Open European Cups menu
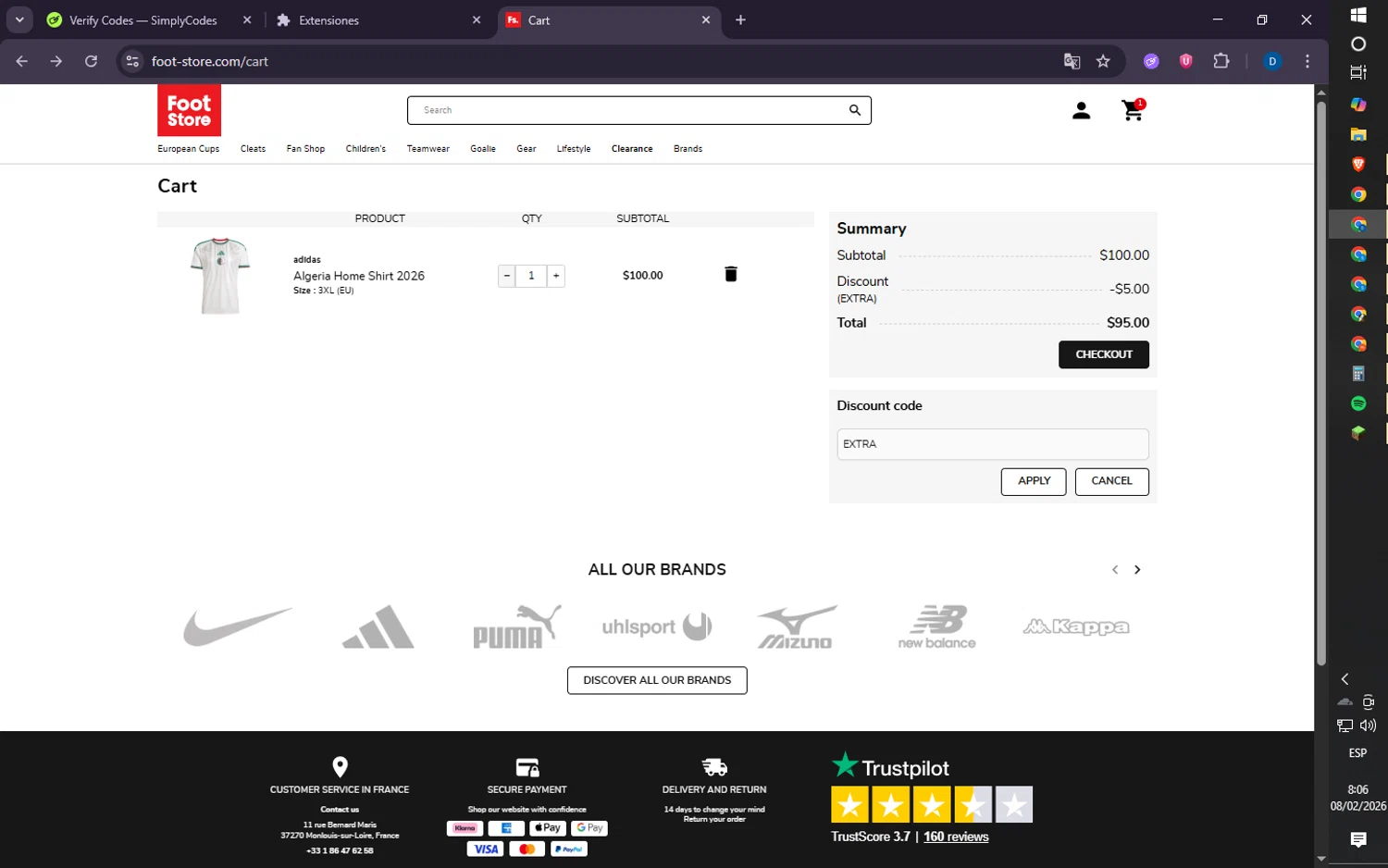The image size is (1388, 868). coord(189,149)
